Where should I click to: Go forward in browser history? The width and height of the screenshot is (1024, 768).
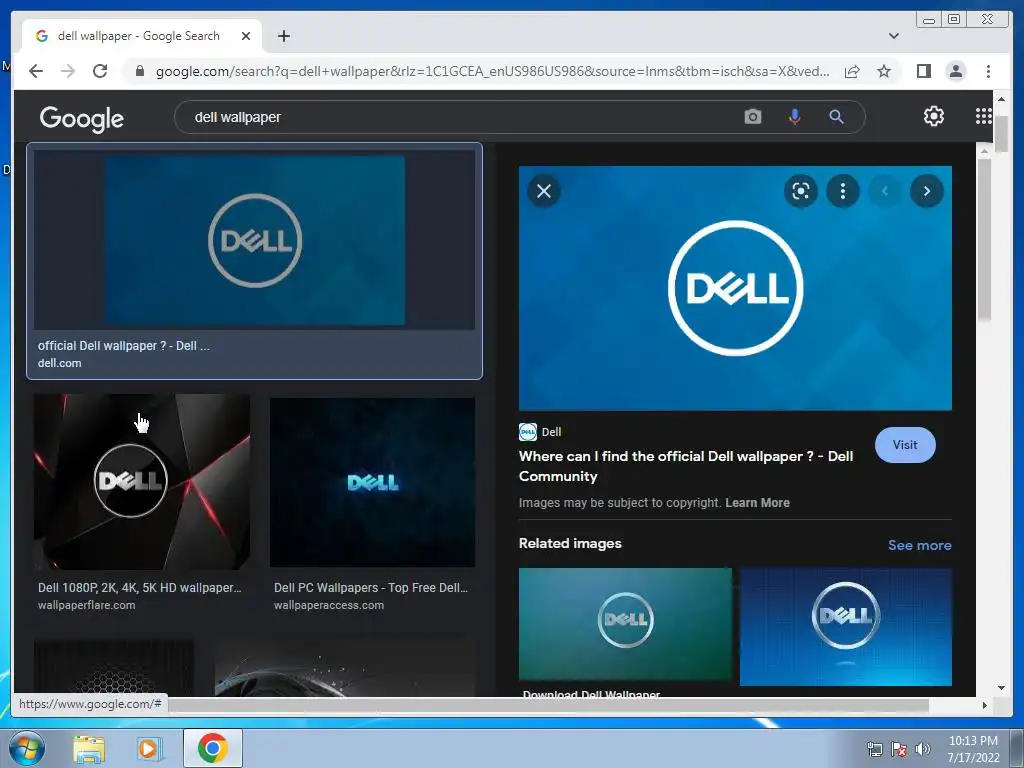point(68,71)
